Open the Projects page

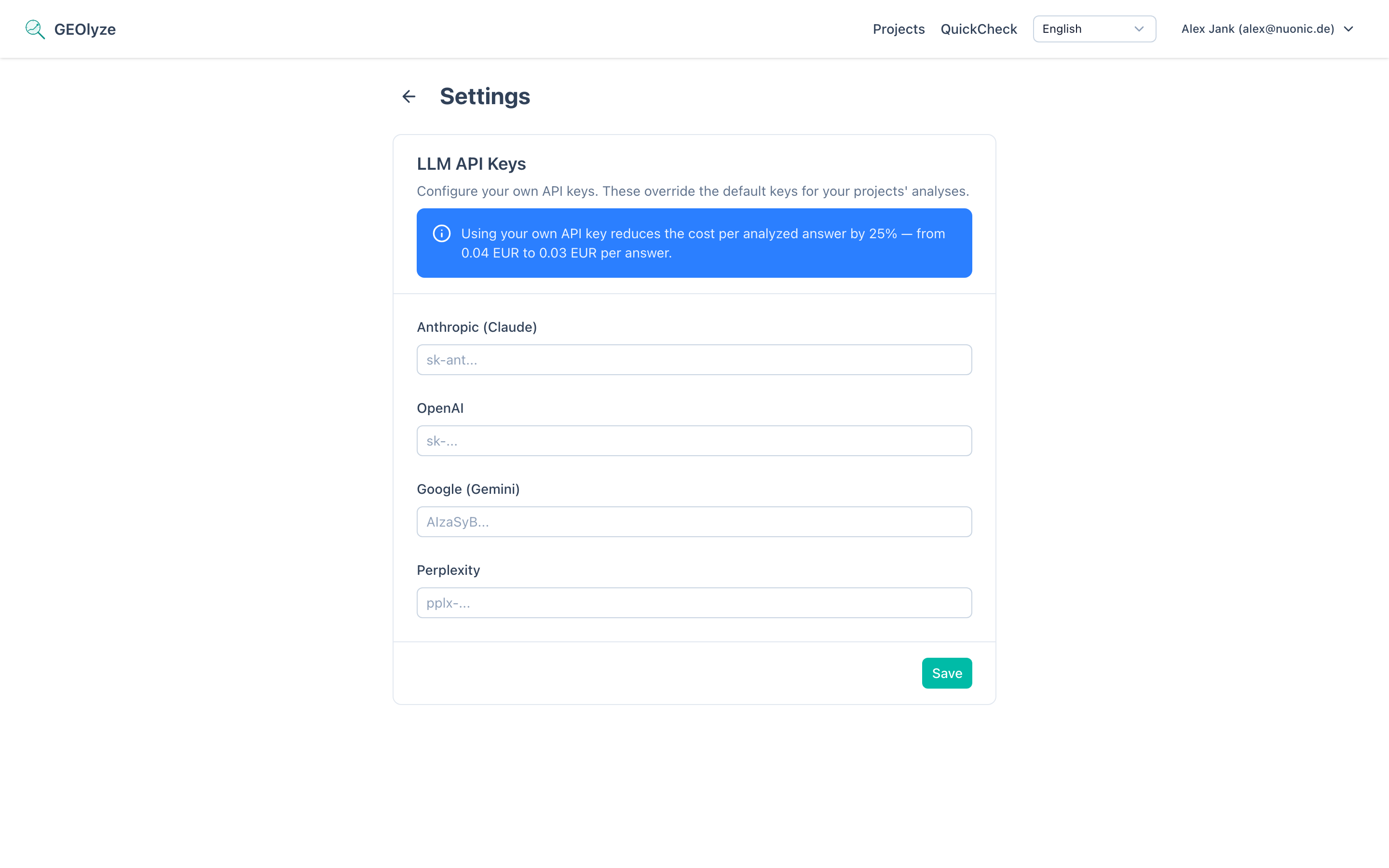tap(898, 29)
